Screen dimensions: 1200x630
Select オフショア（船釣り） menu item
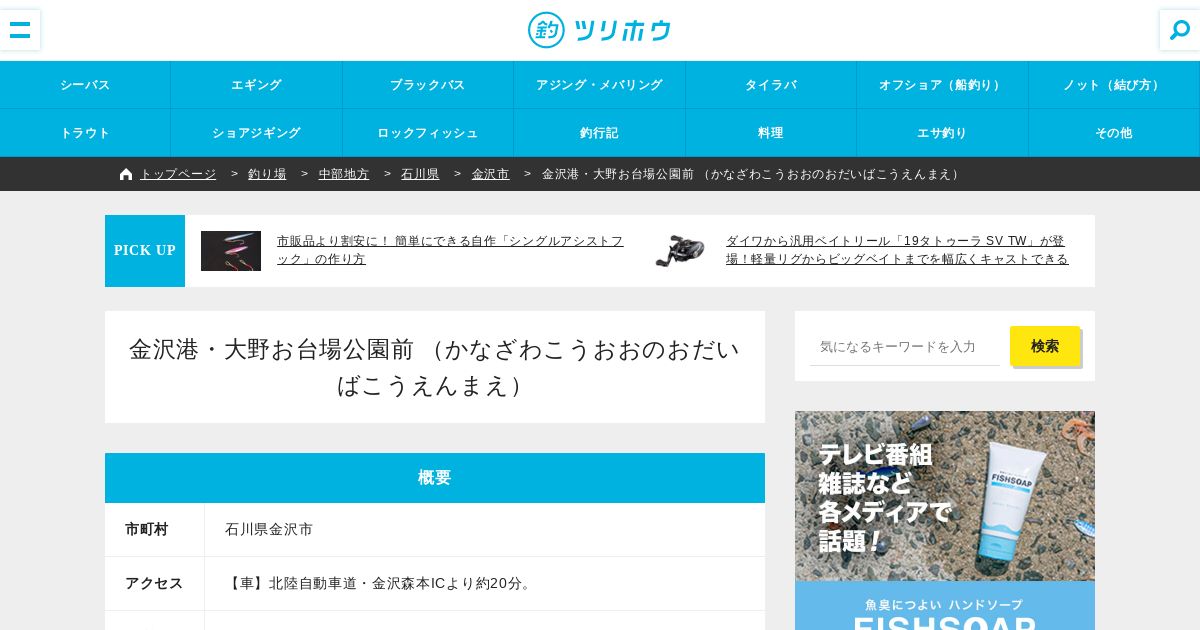click(x=943, y=85)
